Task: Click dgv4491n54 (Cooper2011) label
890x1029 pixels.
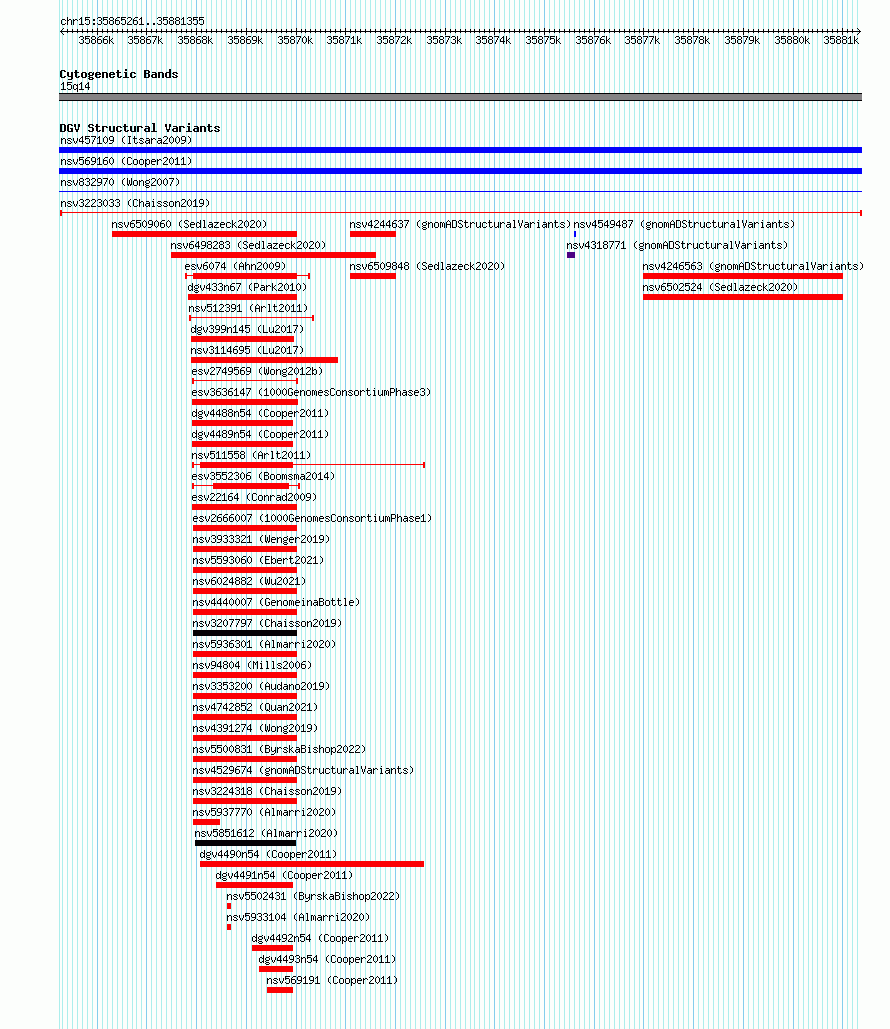Action: pos(284,875)
